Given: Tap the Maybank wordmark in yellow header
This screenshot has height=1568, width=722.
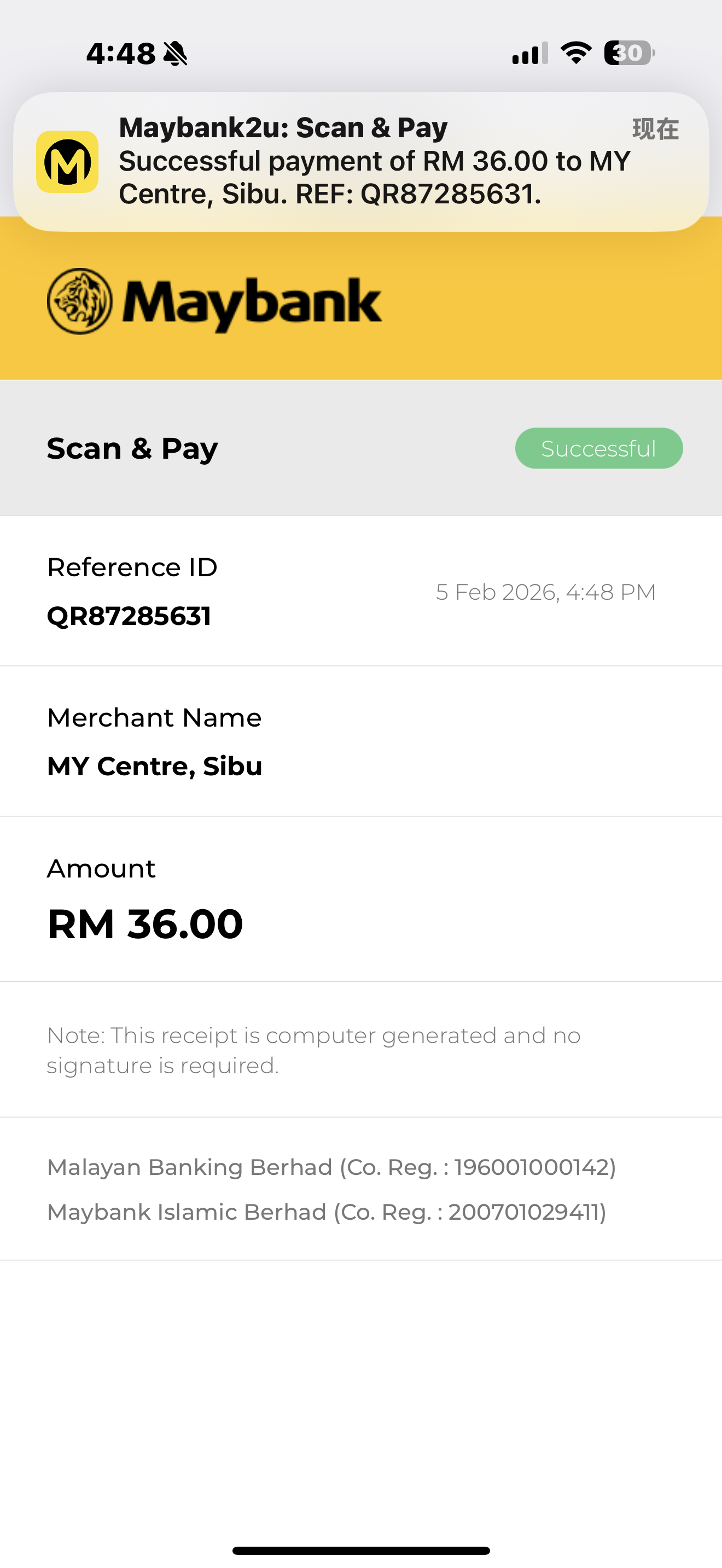Looking at the screenshot, I should [x=253, y=302].
